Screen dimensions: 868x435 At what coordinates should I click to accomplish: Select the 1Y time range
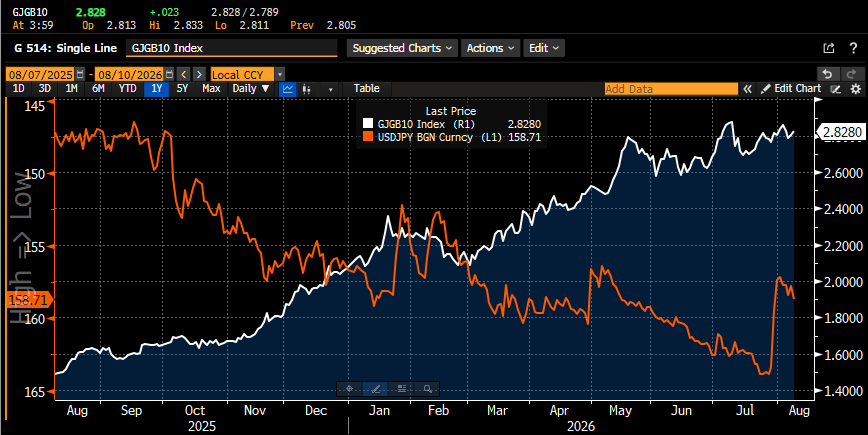pos(157,89)
